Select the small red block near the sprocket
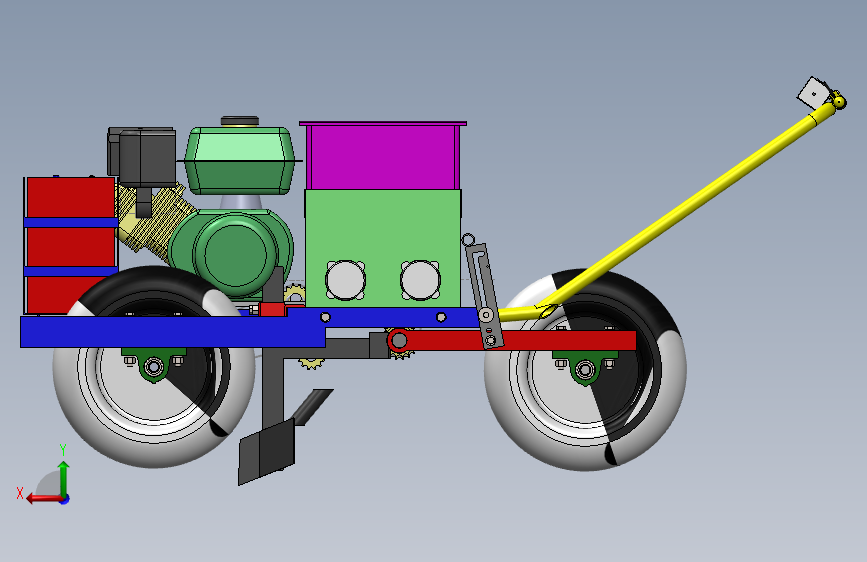Image resolution: width=867 pixels, height=562 pixels. tap(272, 310)
